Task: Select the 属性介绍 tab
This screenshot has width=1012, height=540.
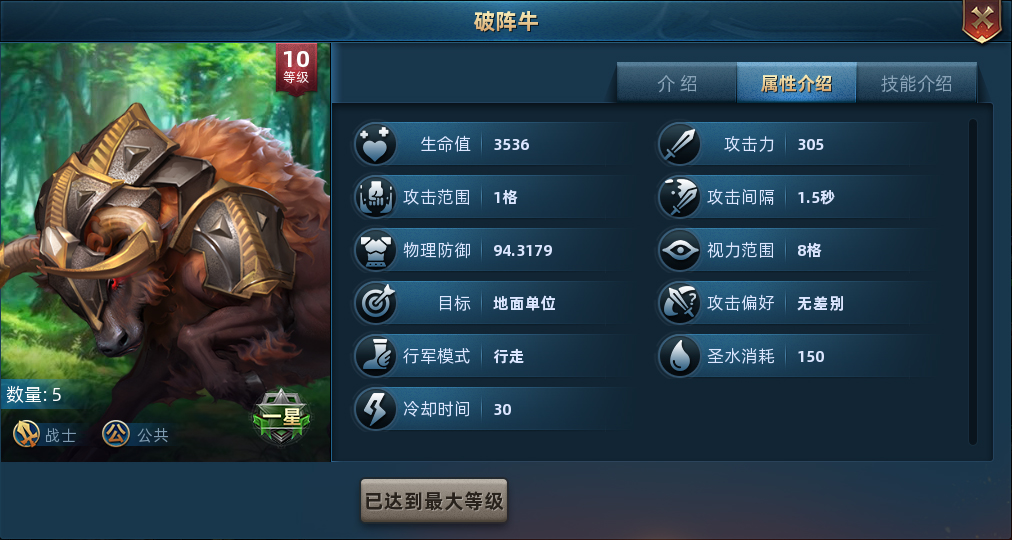Action: 796,83
